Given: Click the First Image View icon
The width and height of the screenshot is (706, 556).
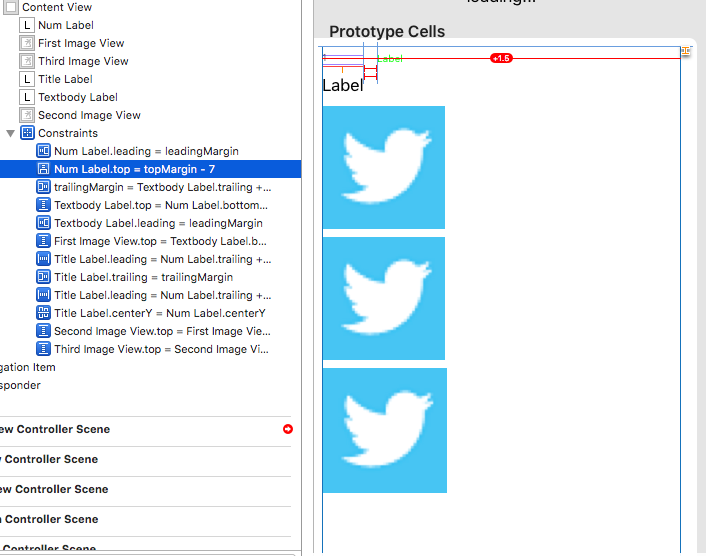Looking at the screenshot, I should tap(27, 43).
